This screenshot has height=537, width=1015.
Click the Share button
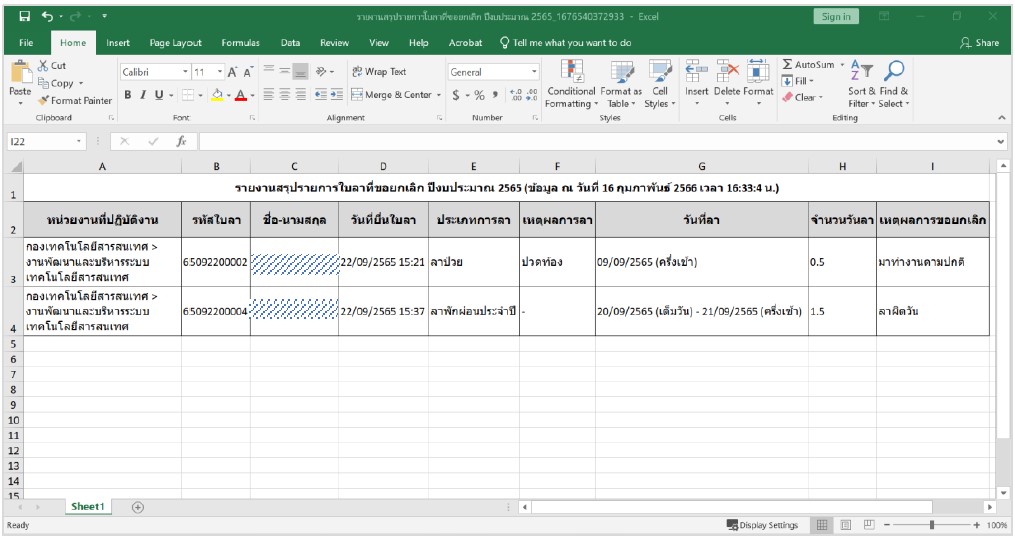click(979, 43)
